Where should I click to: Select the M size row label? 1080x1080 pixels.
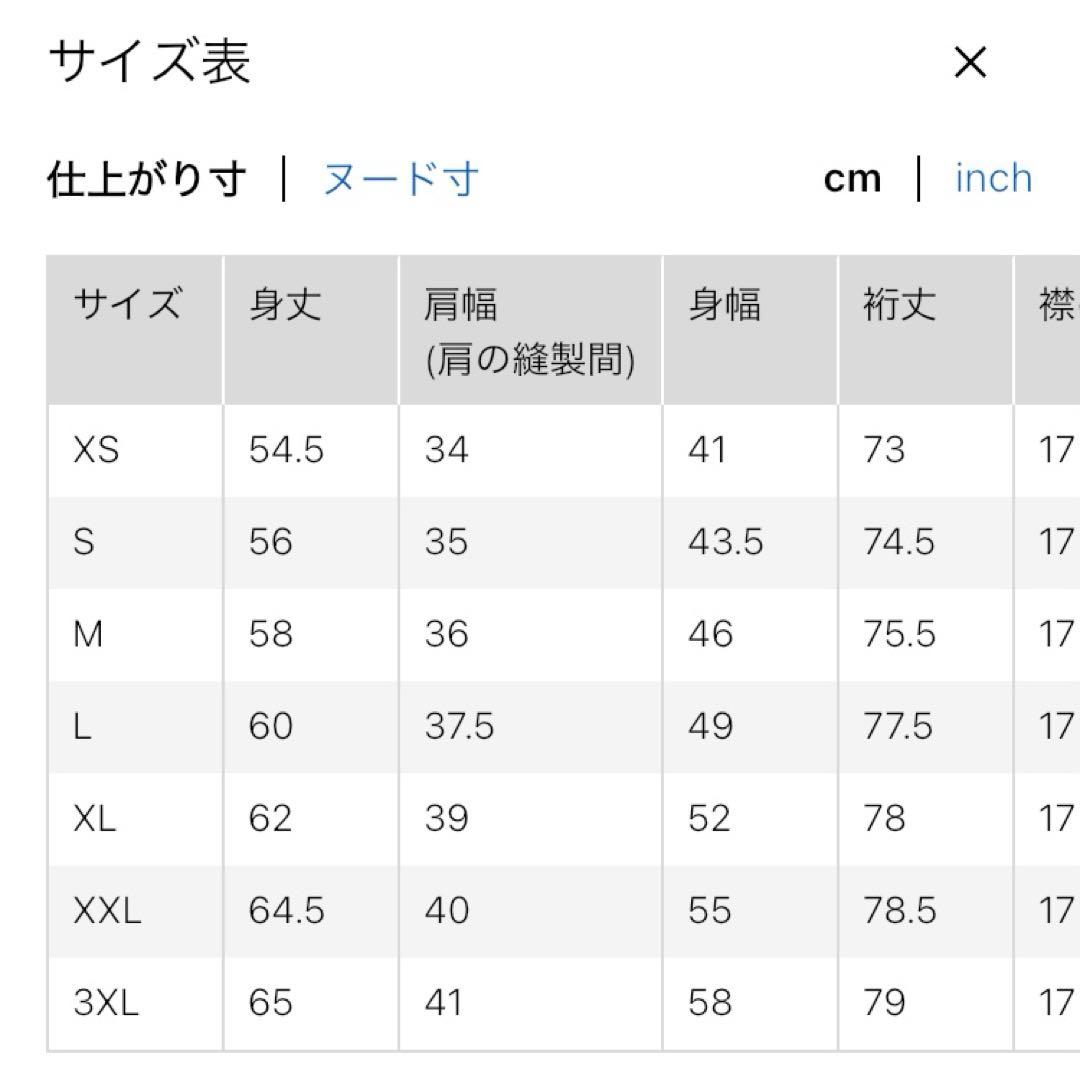[89, 634]
